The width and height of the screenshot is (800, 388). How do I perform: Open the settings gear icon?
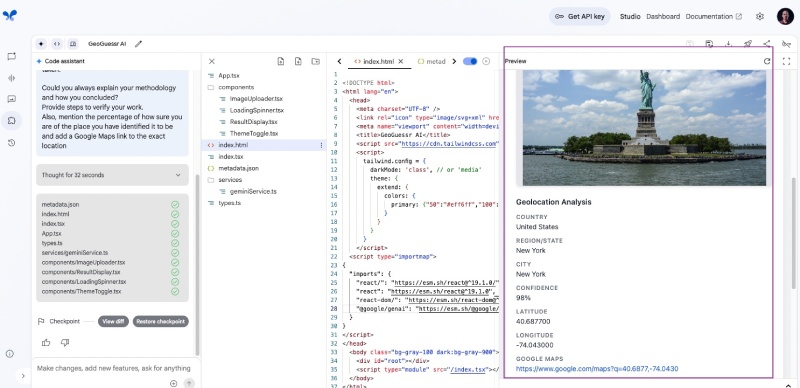tap(760, 16)
